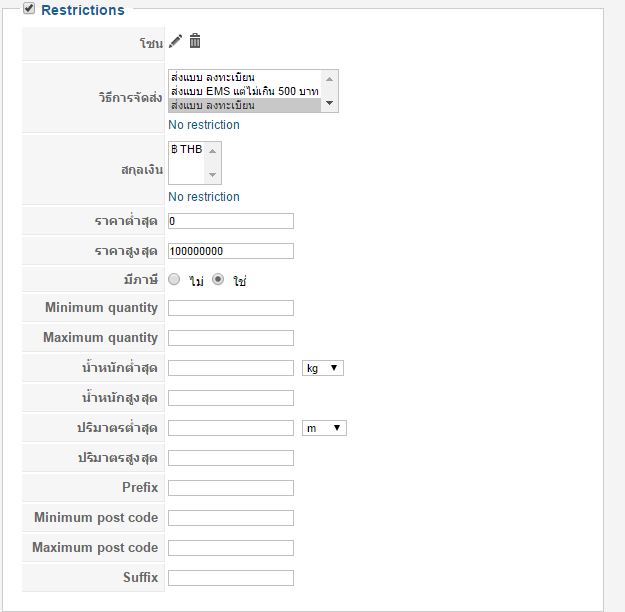The image size is (625, 612).
Task: Click the Maximum quantity input field
Action: pos(231,338)
